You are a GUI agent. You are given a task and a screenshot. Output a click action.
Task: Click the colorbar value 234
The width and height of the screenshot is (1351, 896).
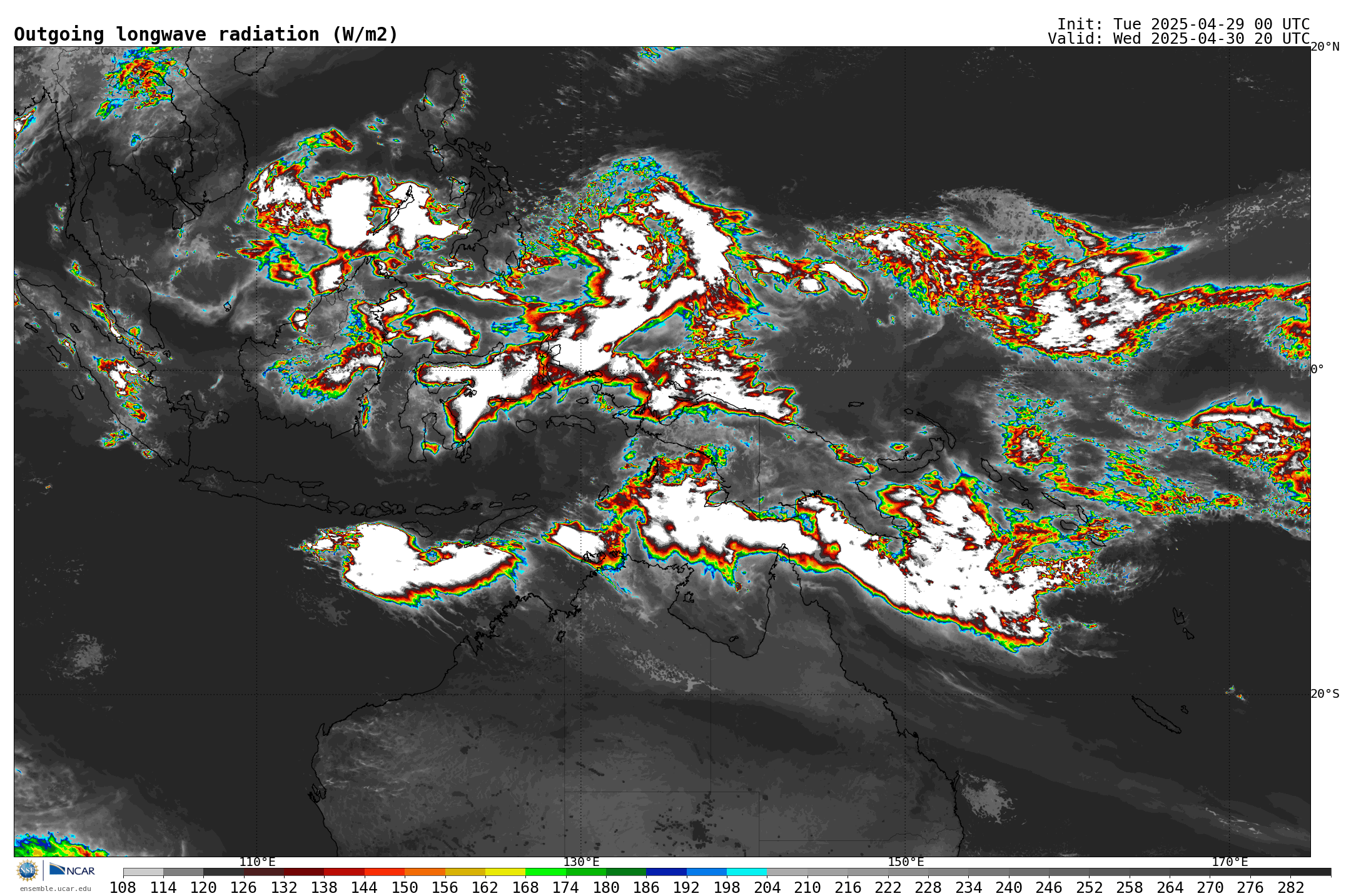pos(969,888)
